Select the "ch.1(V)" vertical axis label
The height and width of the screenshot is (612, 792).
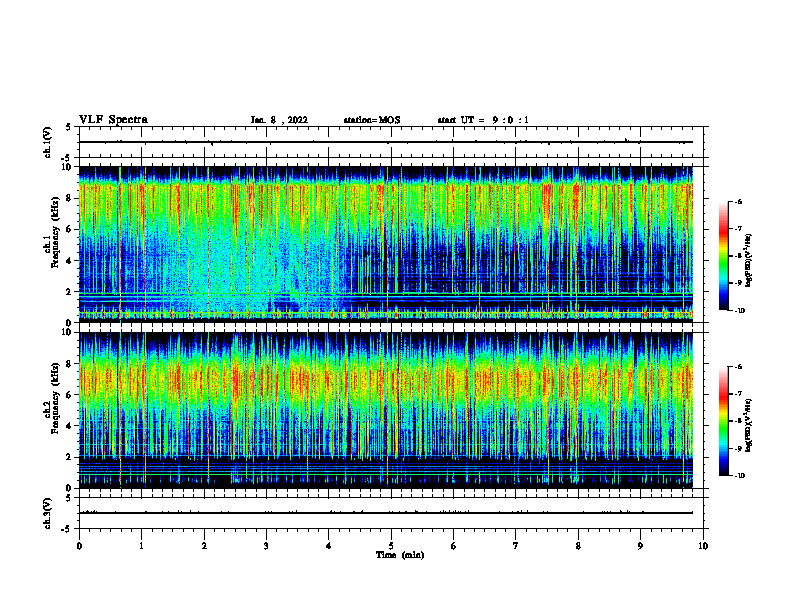point(48,142)
